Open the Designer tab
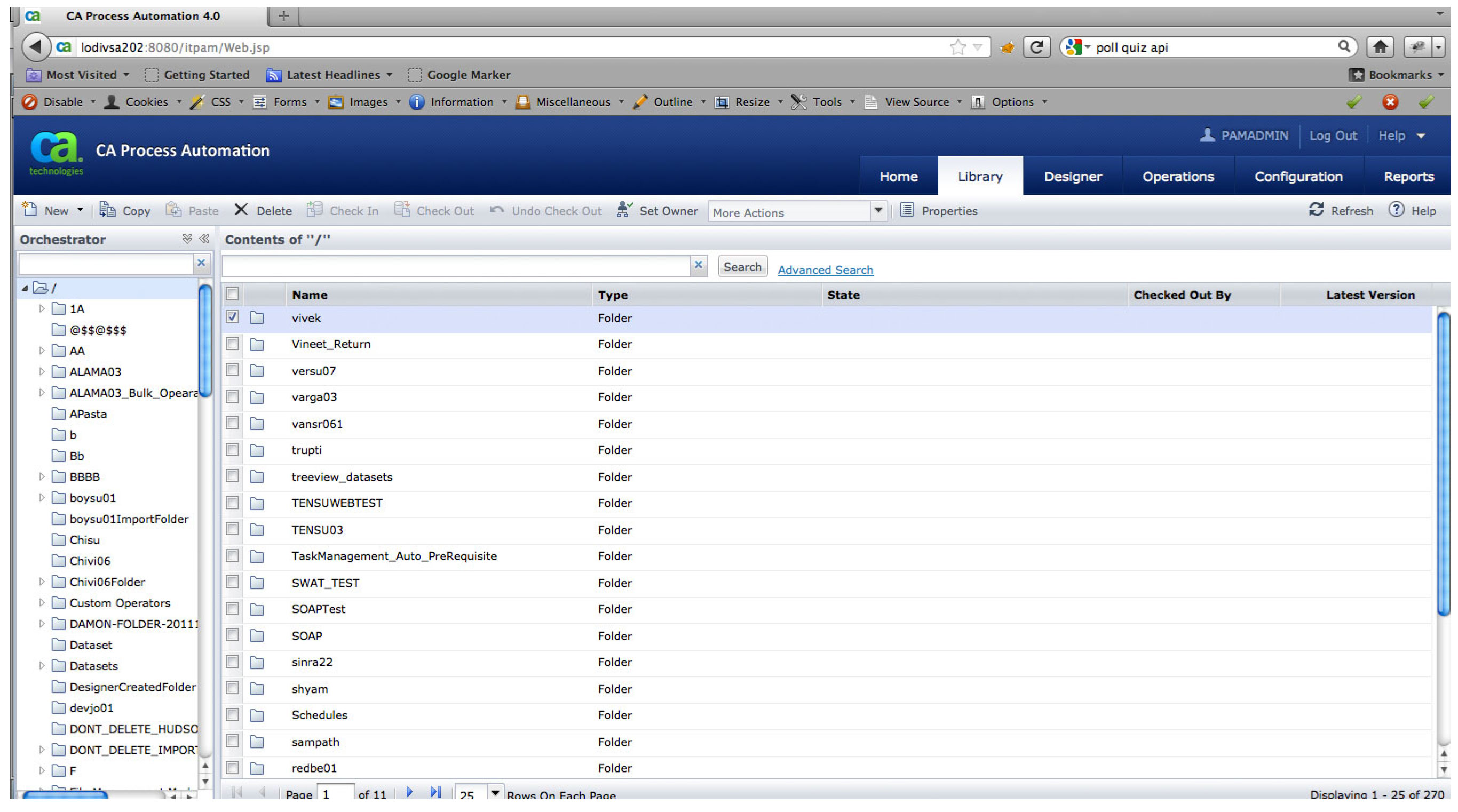 (x=1073, y=176)
